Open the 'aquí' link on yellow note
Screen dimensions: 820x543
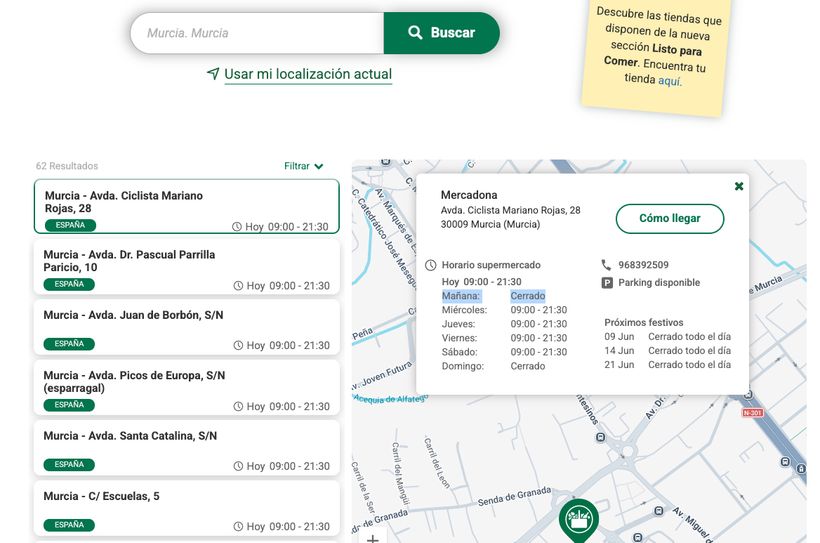pos(669,81)
